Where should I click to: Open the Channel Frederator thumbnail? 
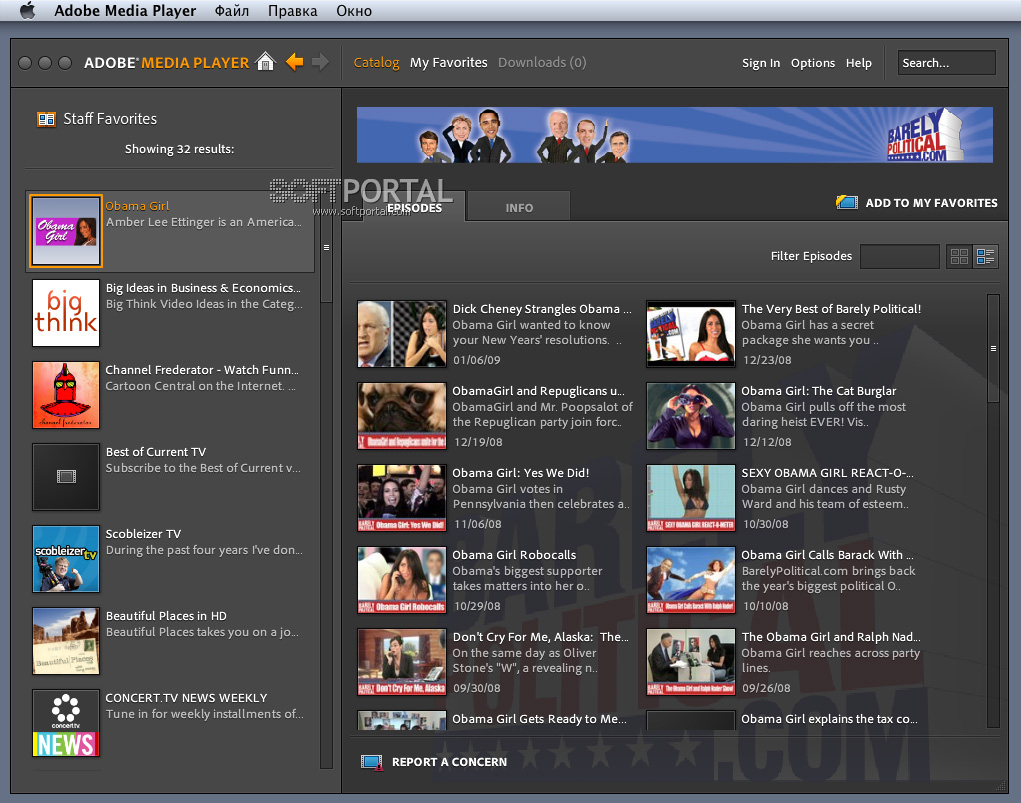[x=66, y=395]
